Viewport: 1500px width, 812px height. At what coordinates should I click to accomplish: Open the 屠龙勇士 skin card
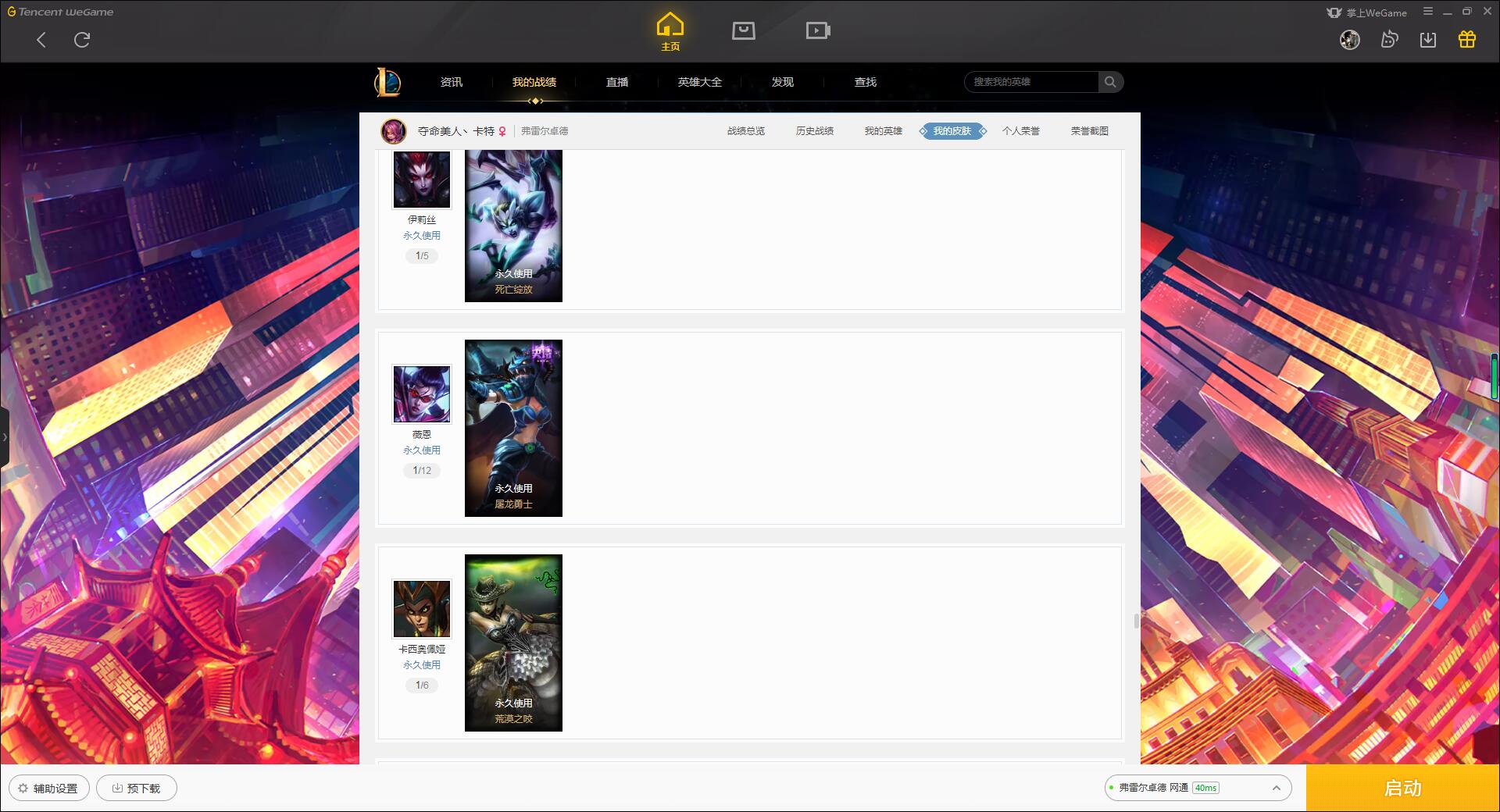tap(513, 428)
